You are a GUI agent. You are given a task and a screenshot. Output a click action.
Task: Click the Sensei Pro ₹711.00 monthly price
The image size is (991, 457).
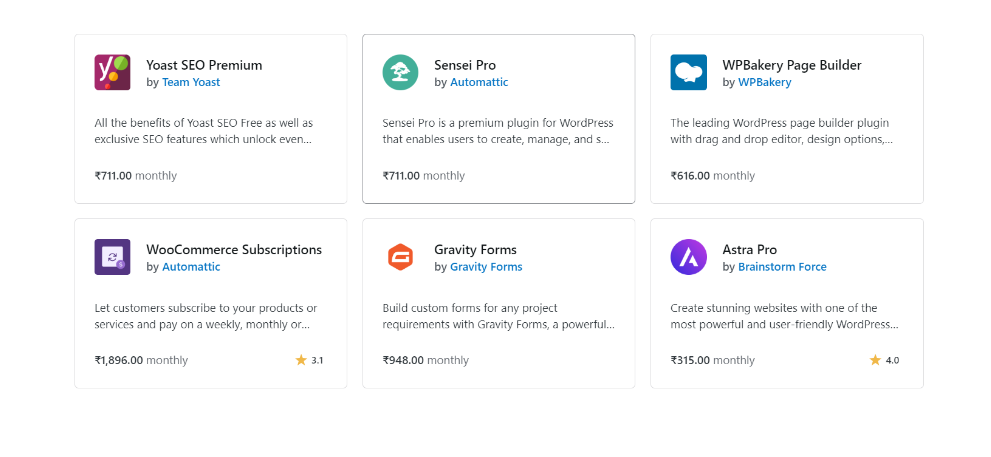tap(423, 176)
